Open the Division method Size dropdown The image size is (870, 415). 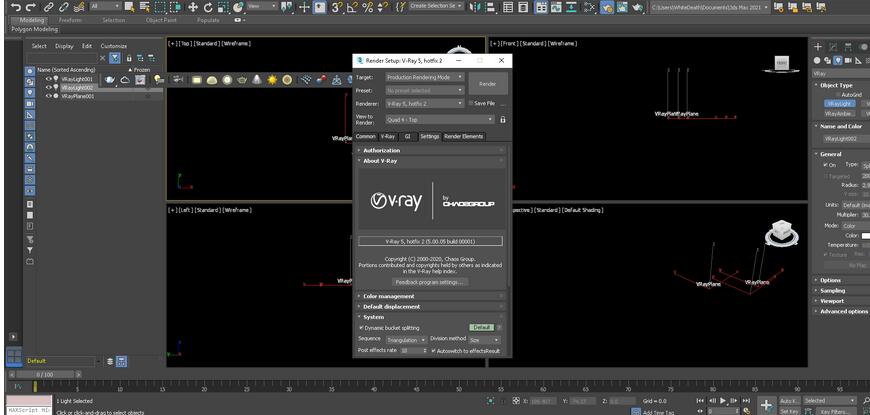coord(483,340)
